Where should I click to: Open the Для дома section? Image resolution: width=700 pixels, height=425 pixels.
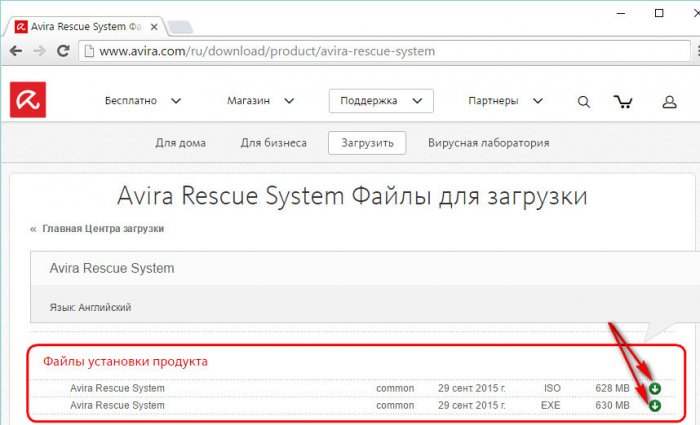coord(180,143)
